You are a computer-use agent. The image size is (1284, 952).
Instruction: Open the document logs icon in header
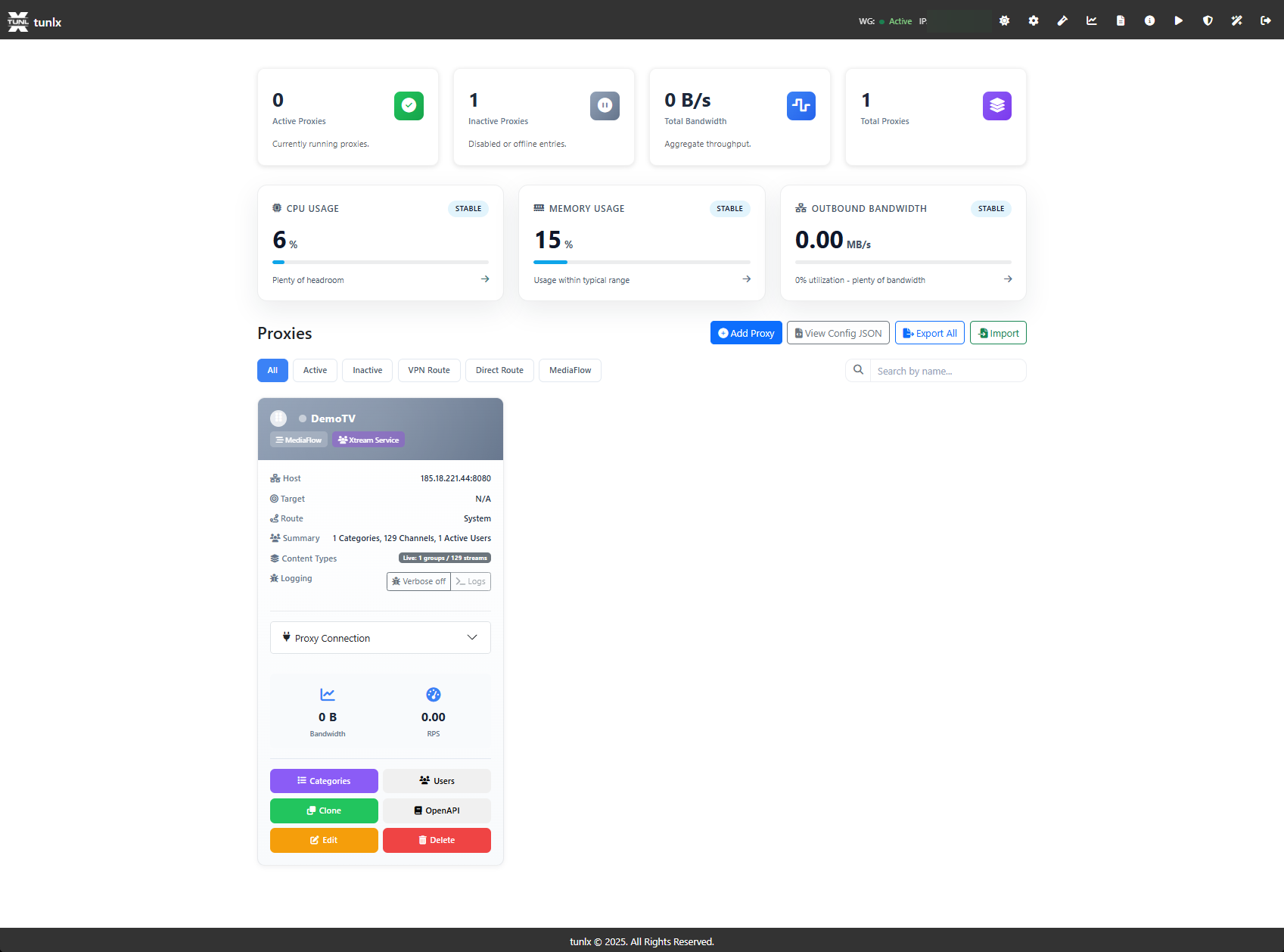pos(1121,20)
